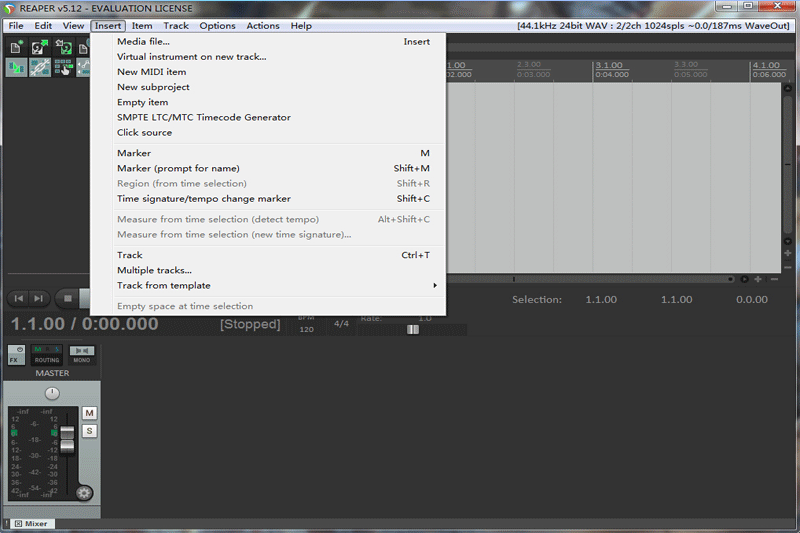This screenshot has width=800, height=533.
Task: Open the master track FX button
Action: point(16,355)
